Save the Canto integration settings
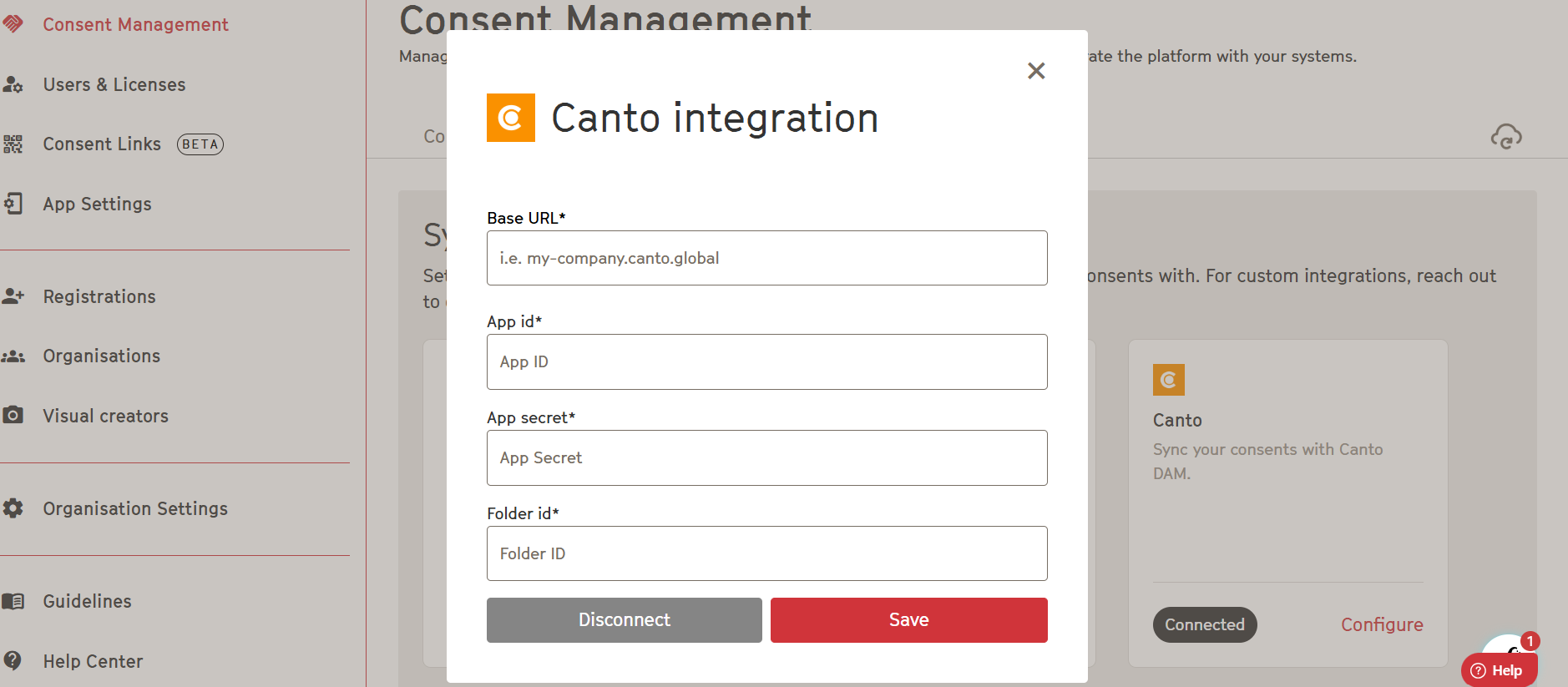1568x687 pixels. tap(909, 620)
